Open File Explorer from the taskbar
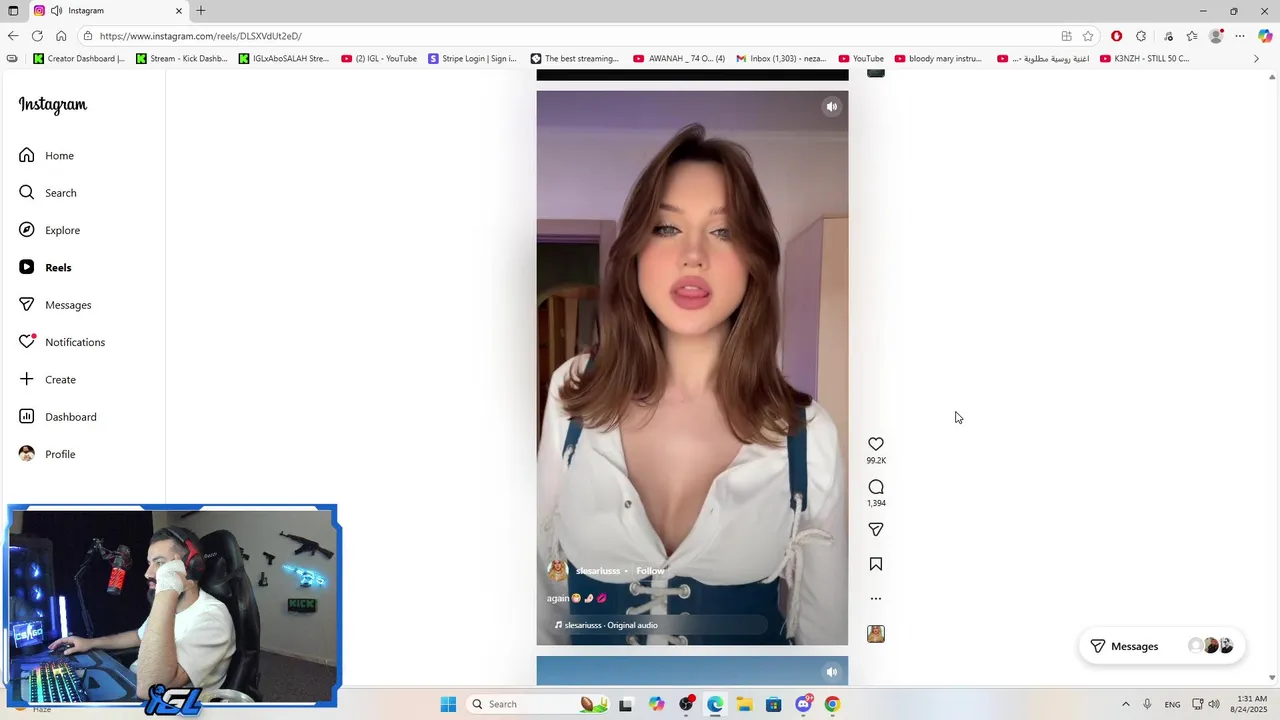 click(x=745, y=704)
